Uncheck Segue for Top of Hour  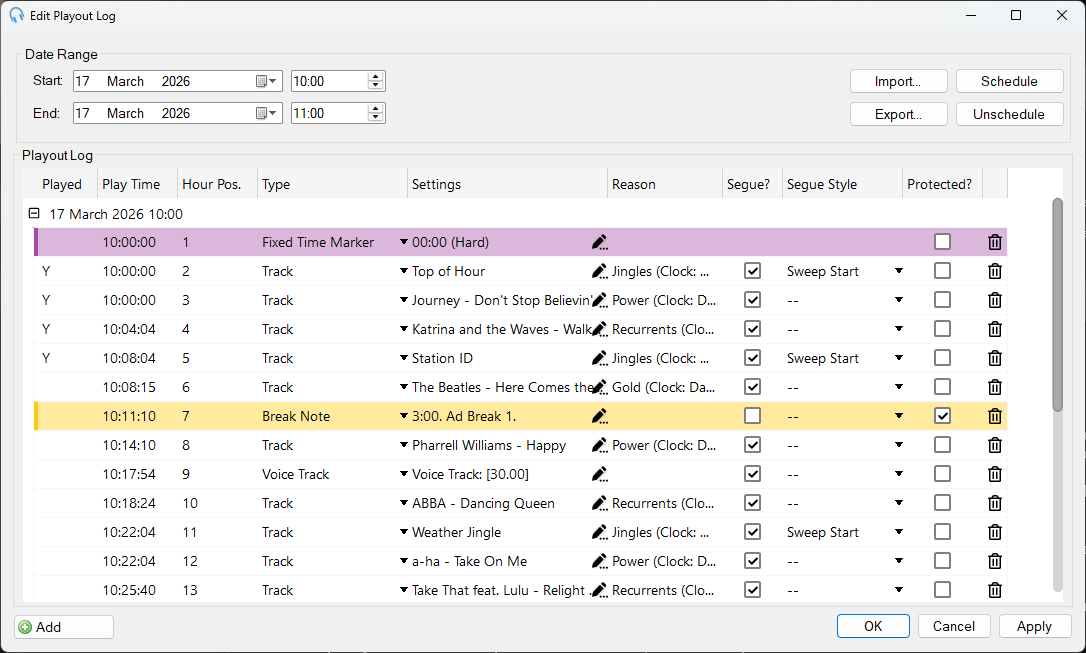point(752,271)
